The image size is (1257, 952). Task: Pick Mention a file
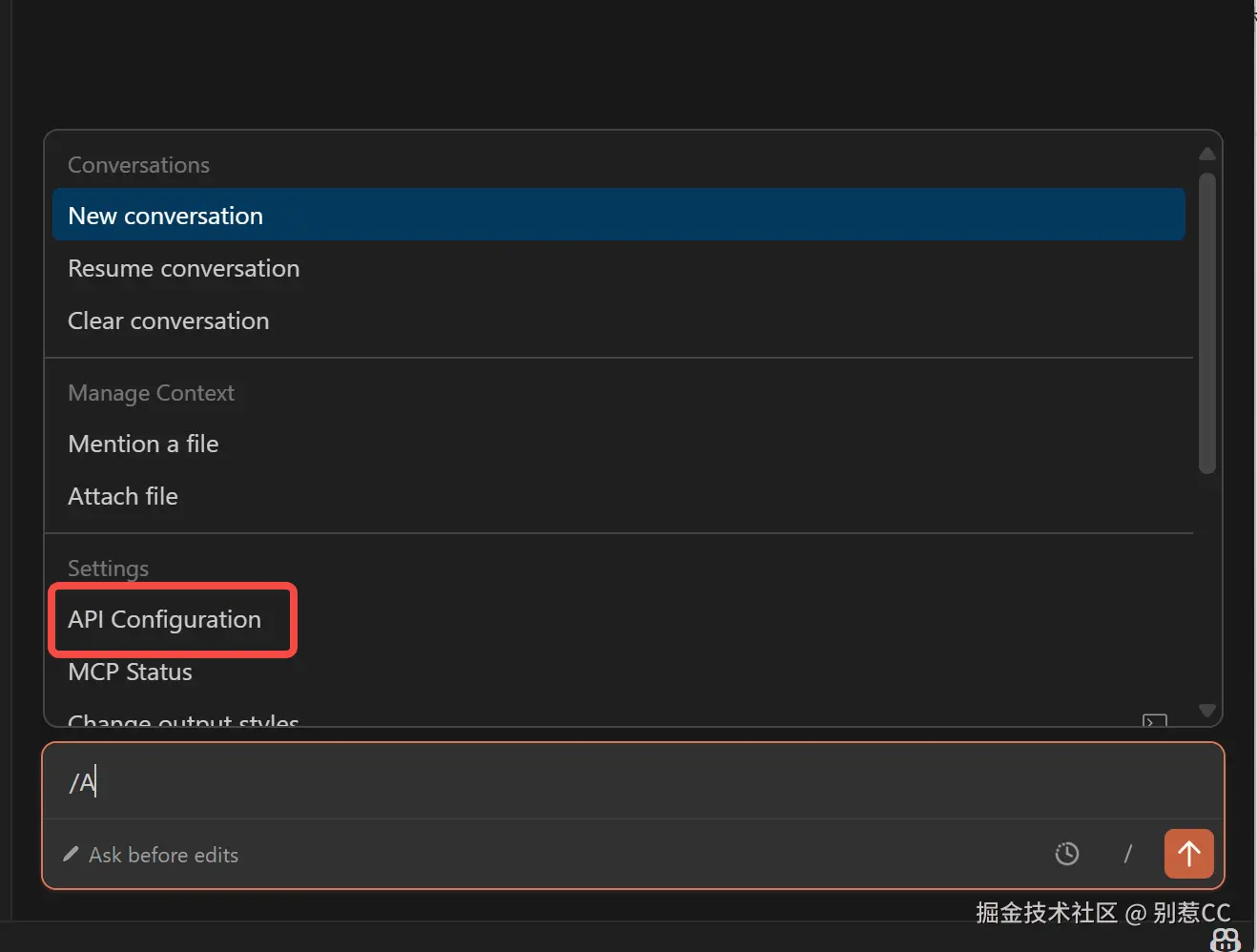(x=143, y=445)
